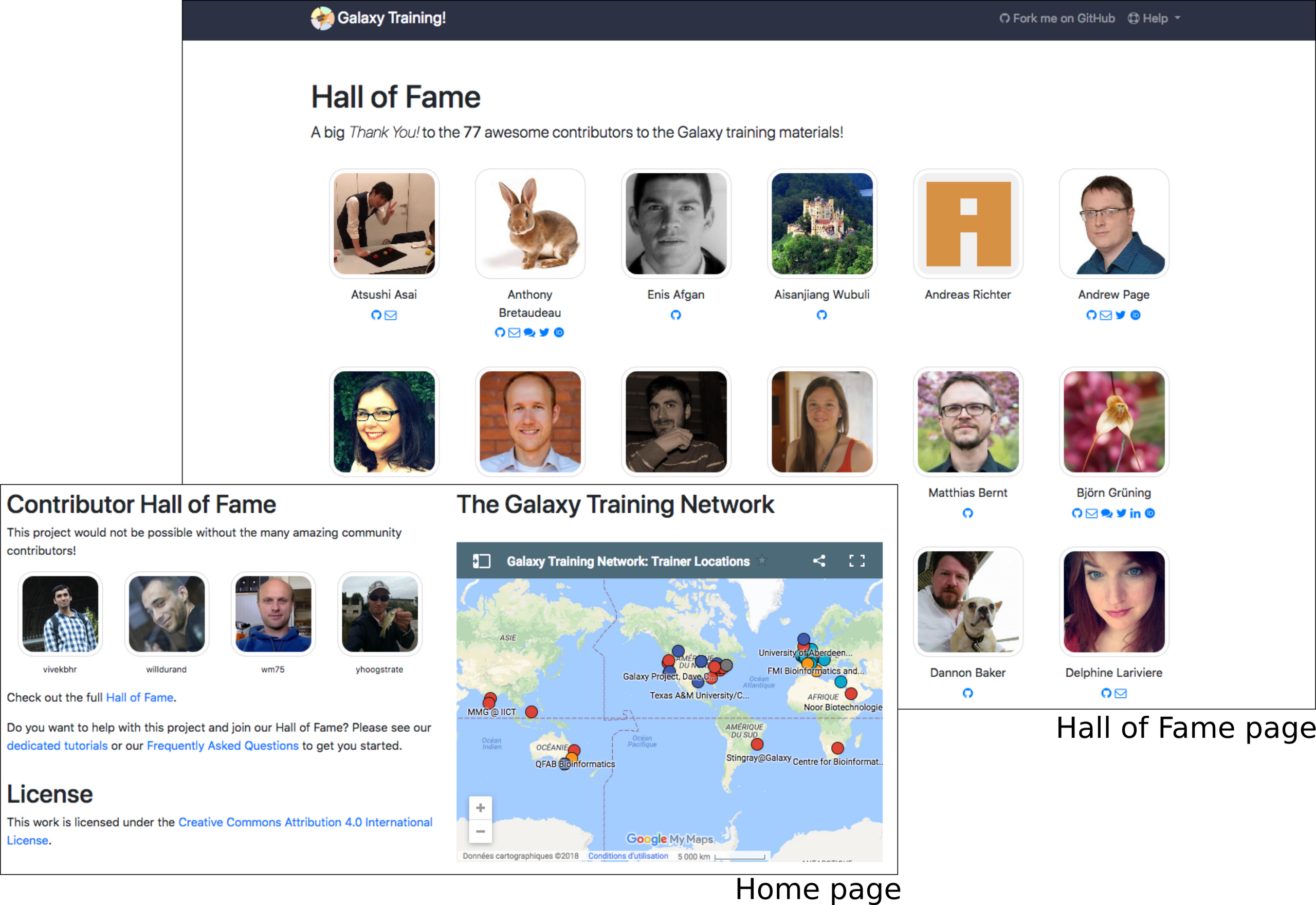Select the Andreas Richter name
1316x905 pixels.
pos(967,294)
